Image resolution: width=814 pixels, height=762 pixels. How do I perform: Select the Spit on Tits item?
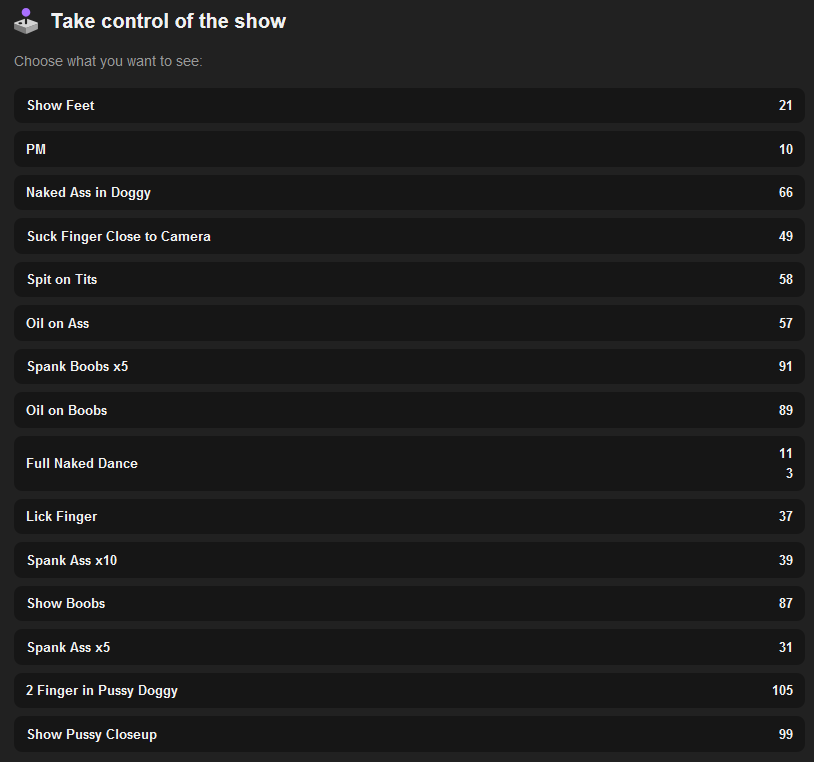click(x=62, y=279)
